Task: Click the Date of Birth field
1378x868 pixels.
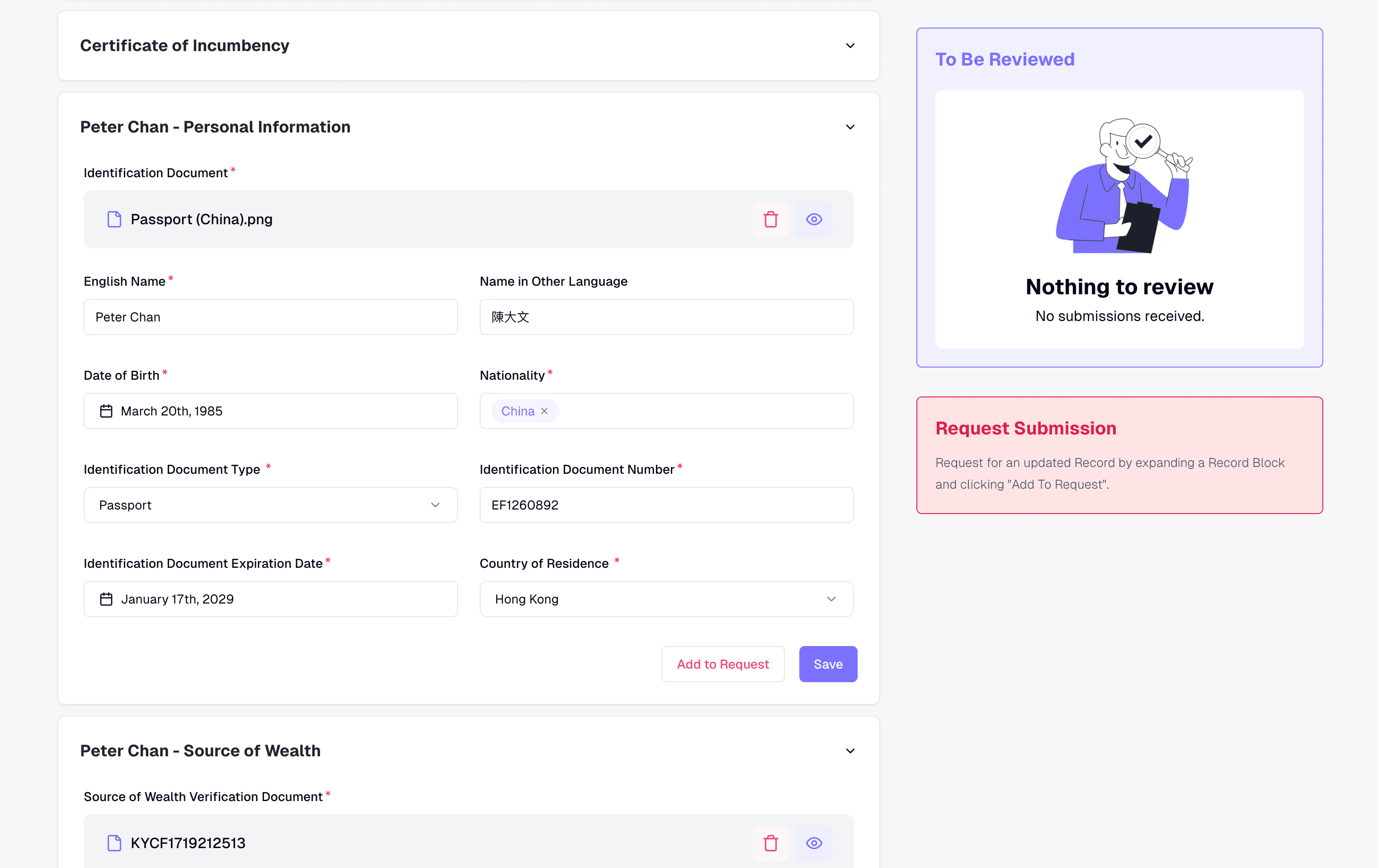Action: point(271,411)
